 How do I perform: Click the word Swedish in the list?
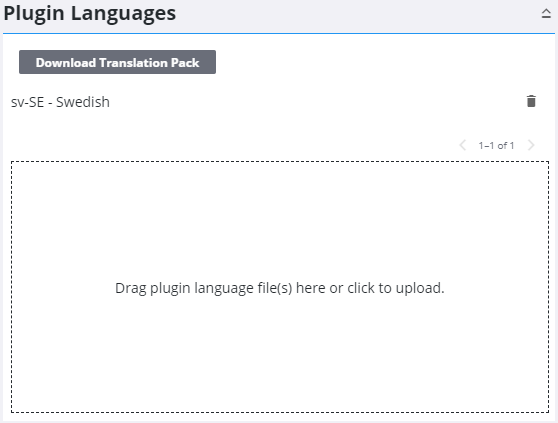point(83,102)
